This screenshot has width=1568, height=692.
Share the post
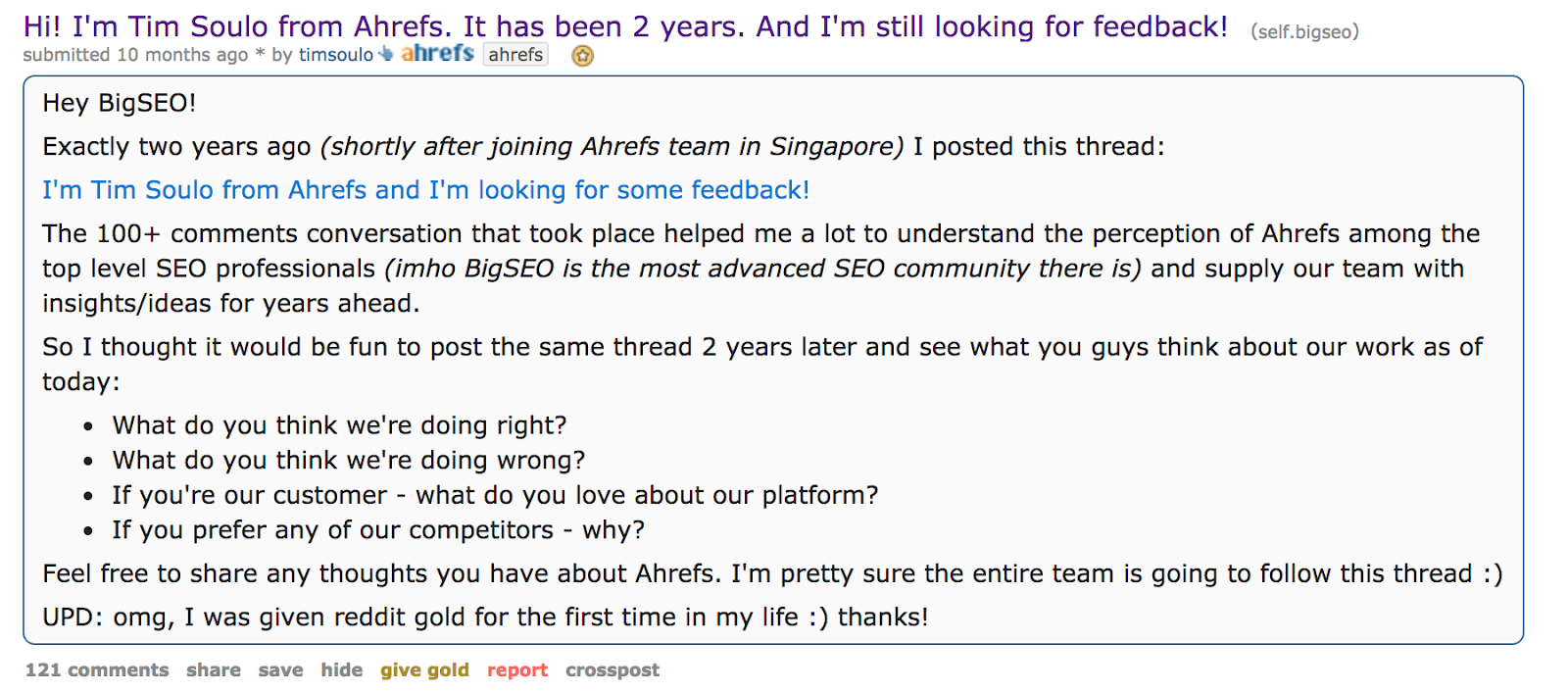213,669
